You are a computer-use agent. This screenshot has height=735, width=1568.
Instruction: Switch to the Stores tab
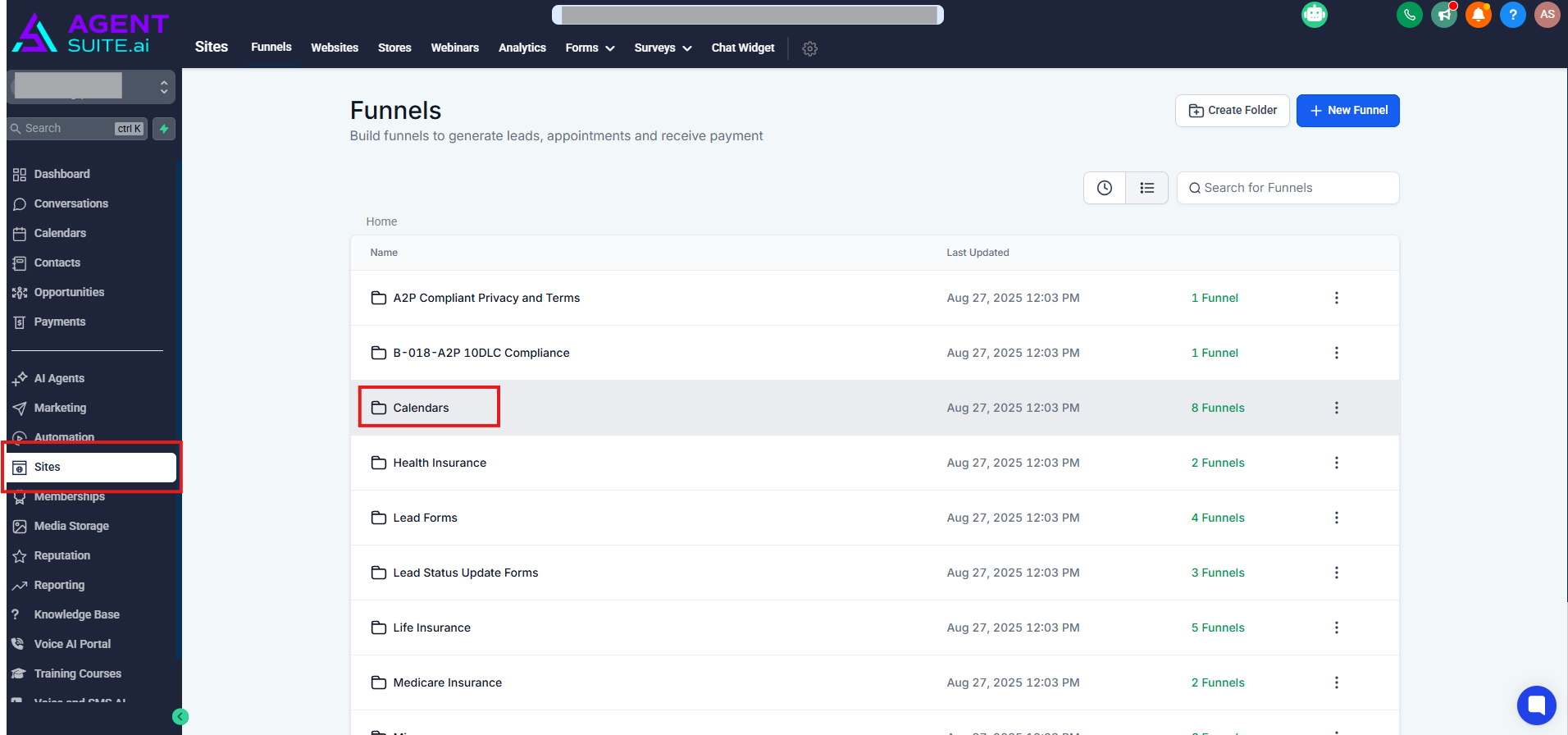(394, 48)
